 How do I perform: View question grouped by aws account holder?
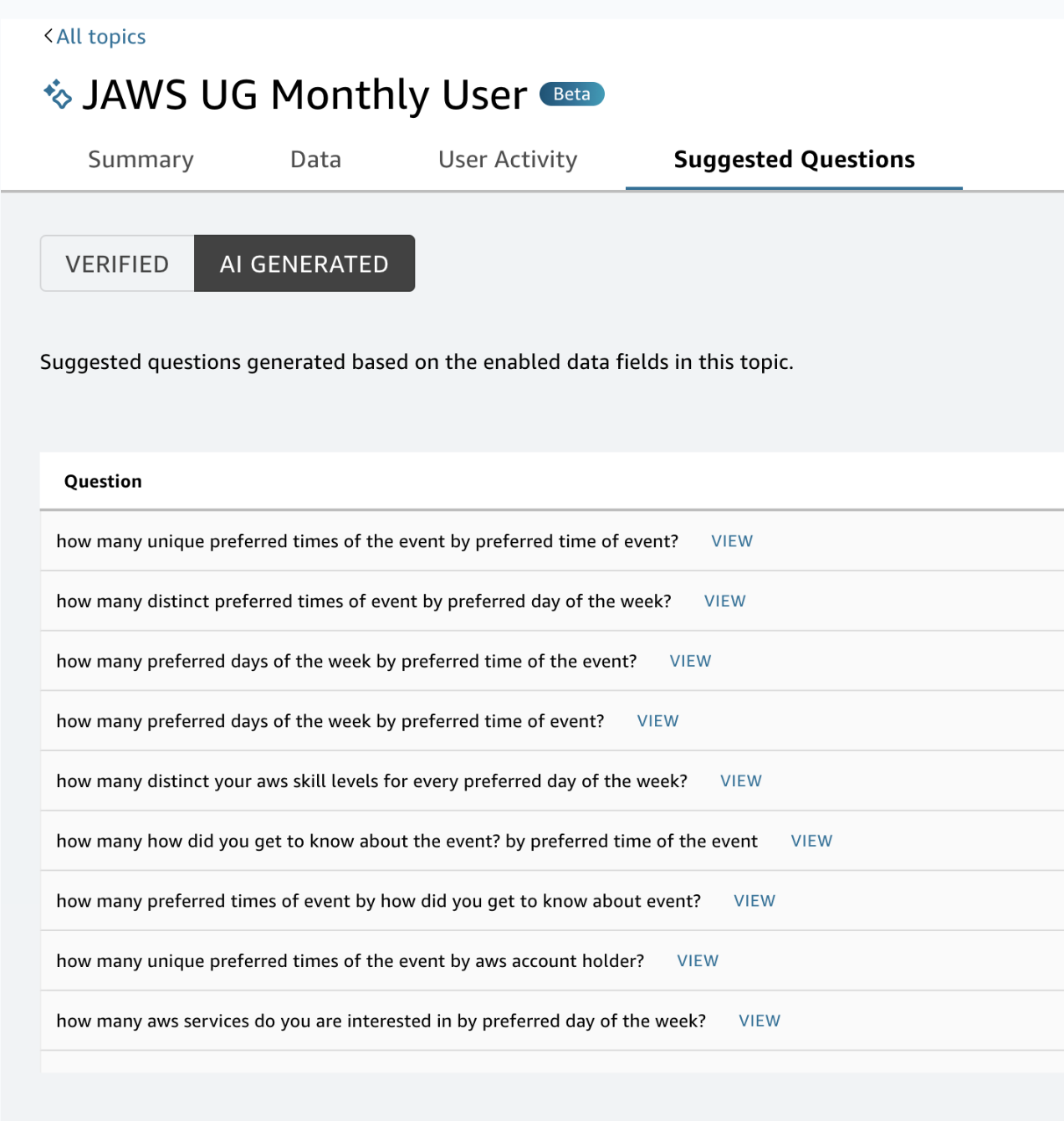pos(698,961)
